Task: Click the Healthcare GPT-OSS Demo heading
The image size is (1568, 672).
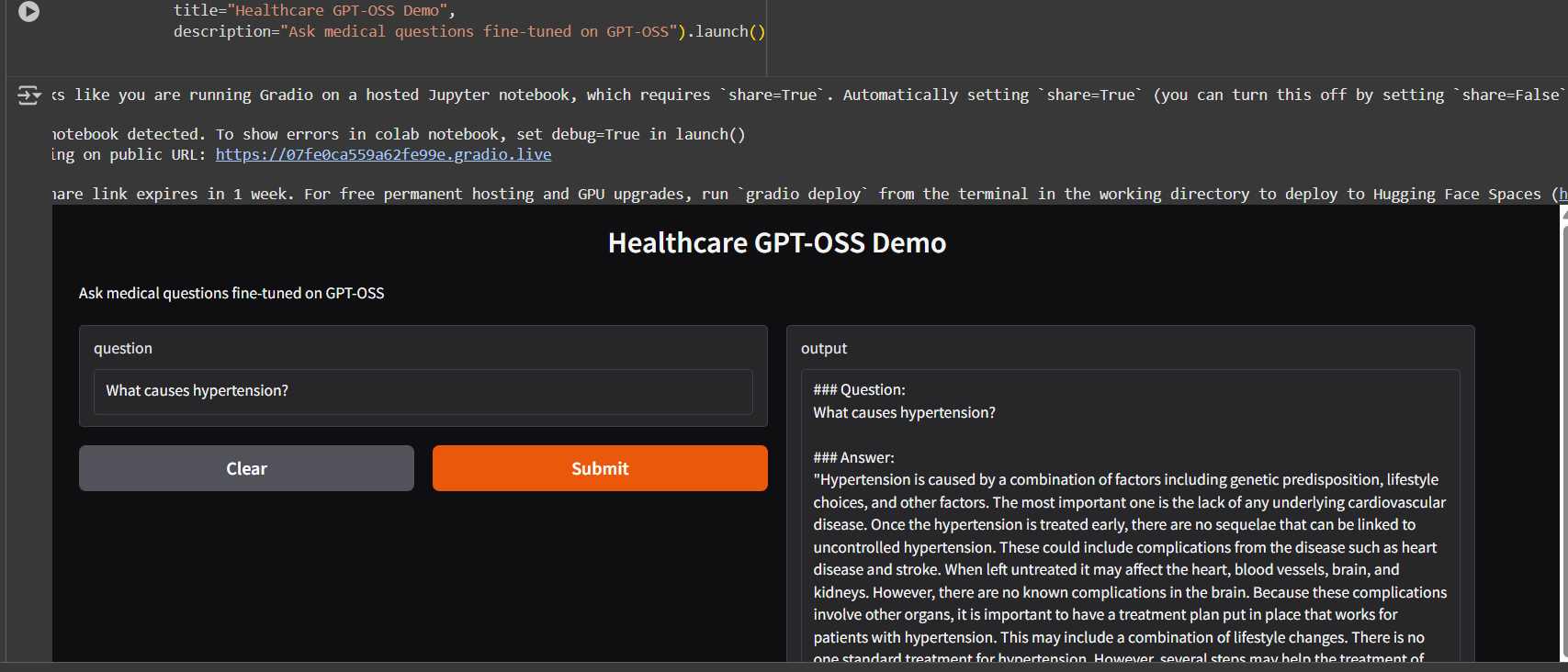Action: (x=777, y=242)
